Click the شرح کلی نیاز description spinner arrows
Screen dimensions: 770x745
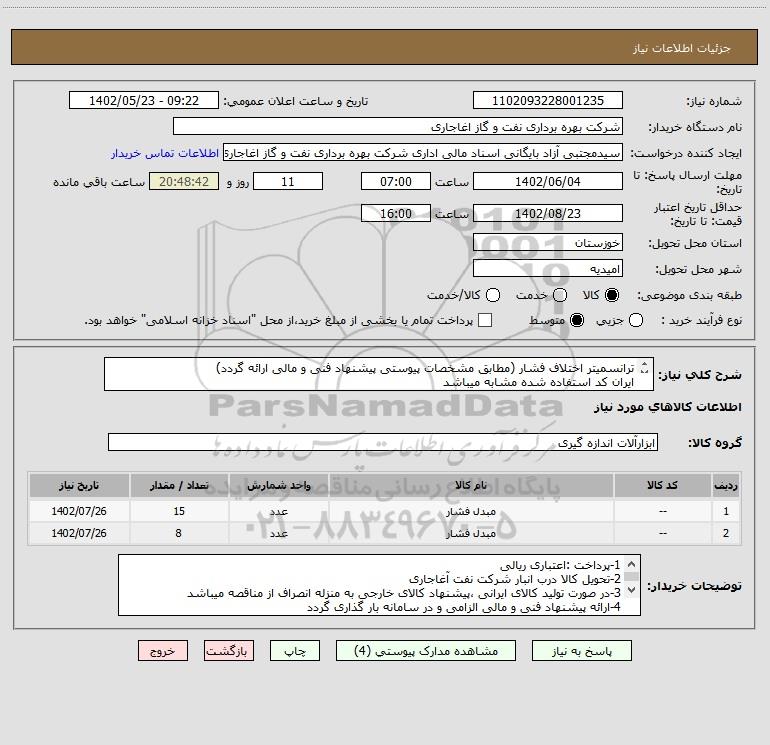point(645,368)
